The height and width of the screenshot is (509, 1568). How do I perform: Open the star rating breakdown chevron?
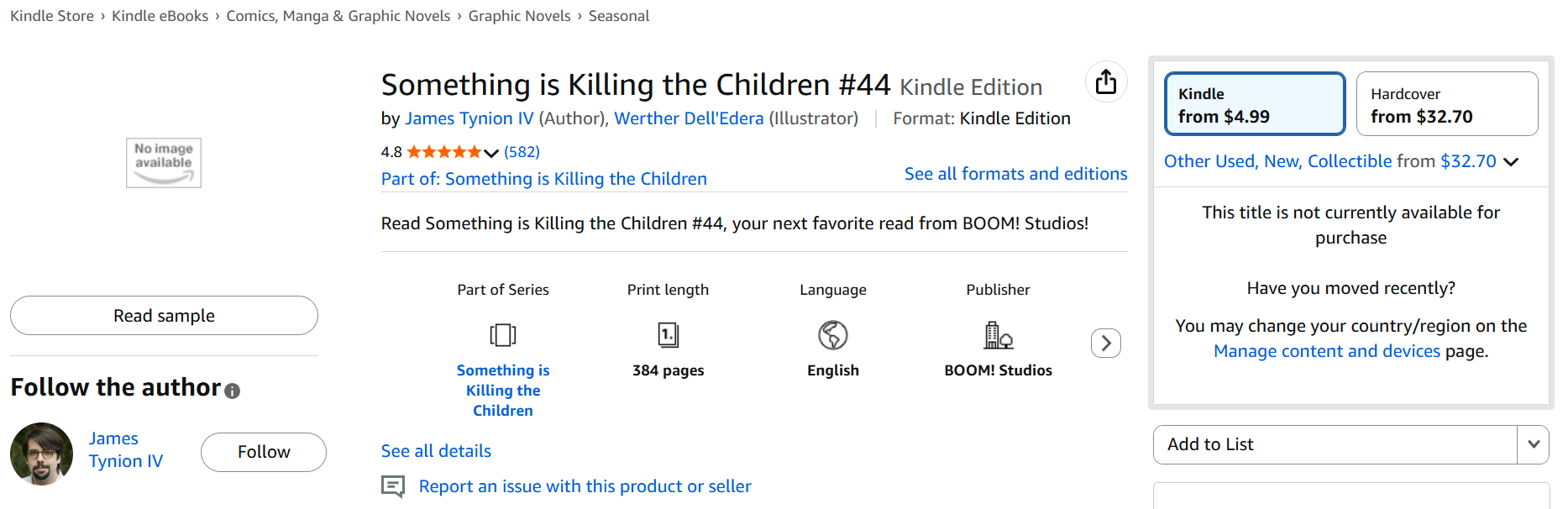(491, 153)
